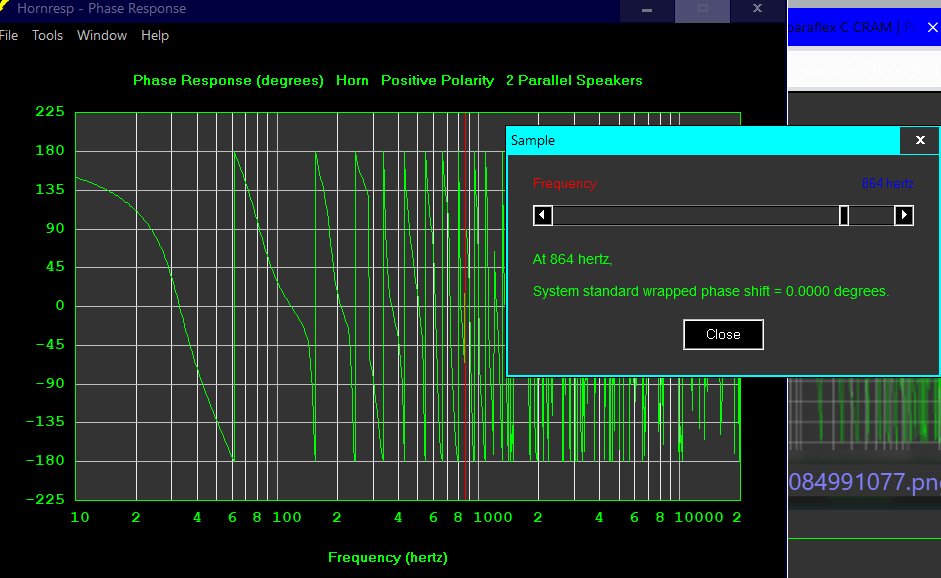Click the -180 label on the y-axis

[x=45, y=460]
